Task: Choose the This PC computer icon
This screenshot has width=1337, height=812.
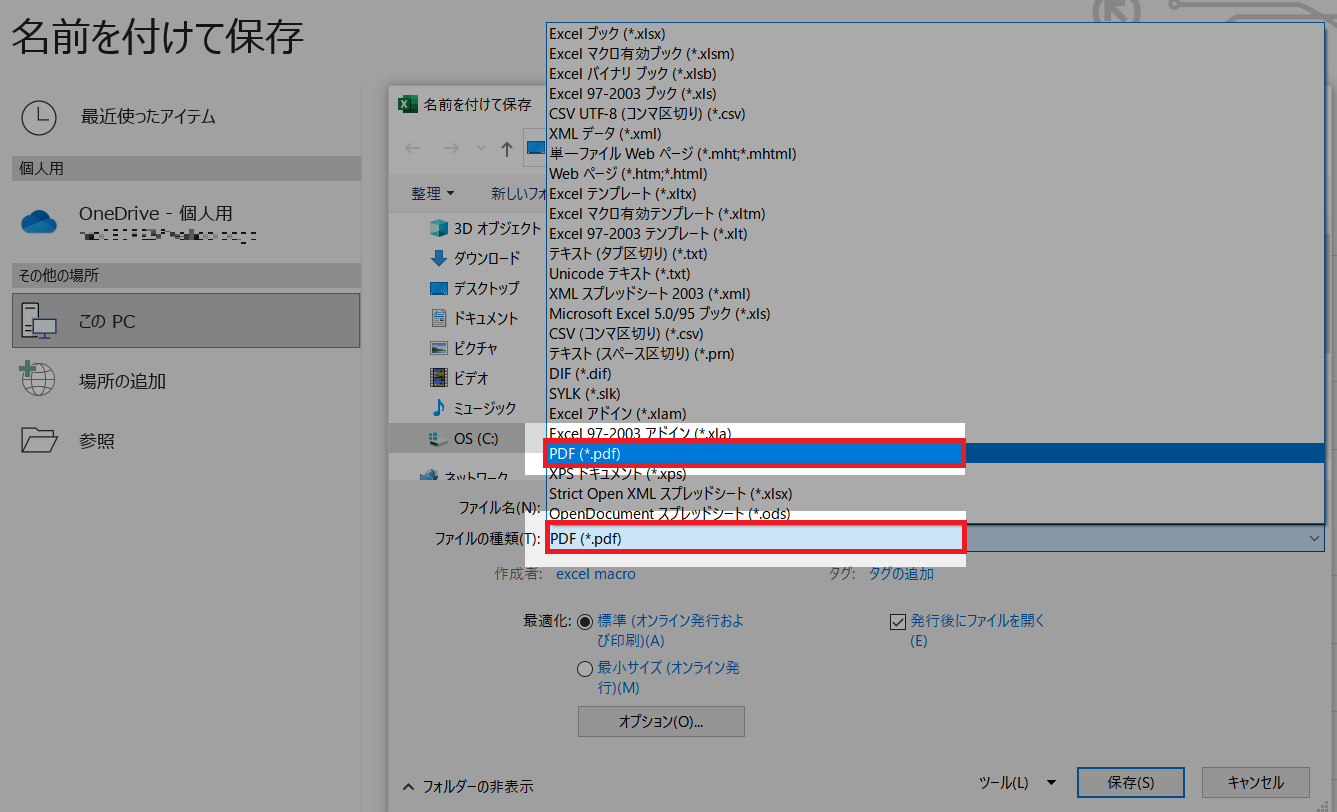Action: pos(40,321)
